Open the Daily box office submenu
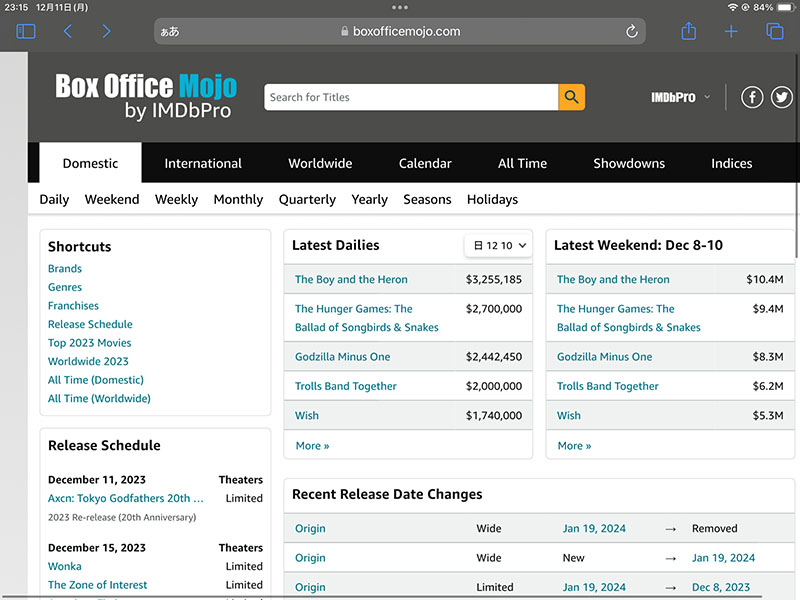This screenshot has width=800, height=600. [x=54, y=199]
